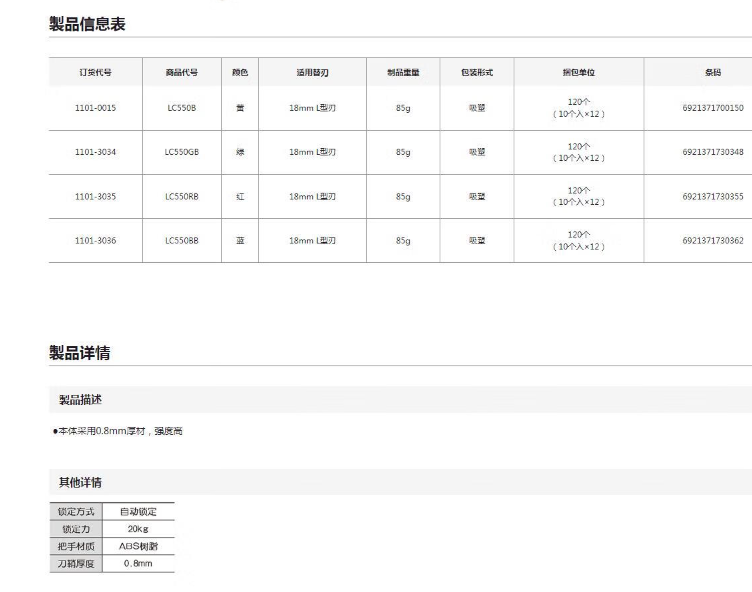Click the 製品信息表 section heading
Viewport: 752px width, 592px height.
pyautogui.click(x=87, y=23)
